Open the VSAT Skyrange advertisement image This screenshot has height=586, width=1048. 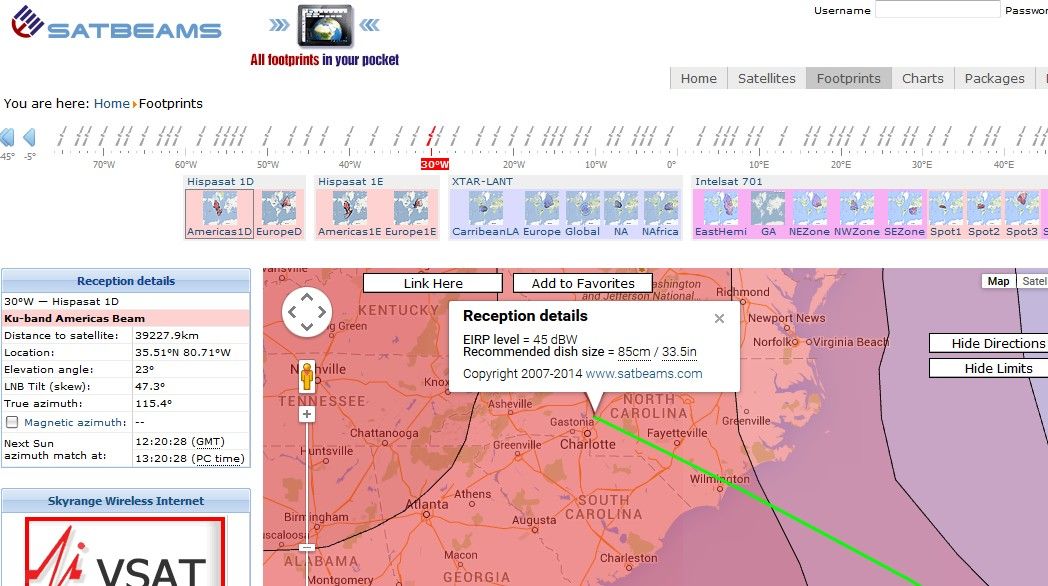[x=126, y=551]
